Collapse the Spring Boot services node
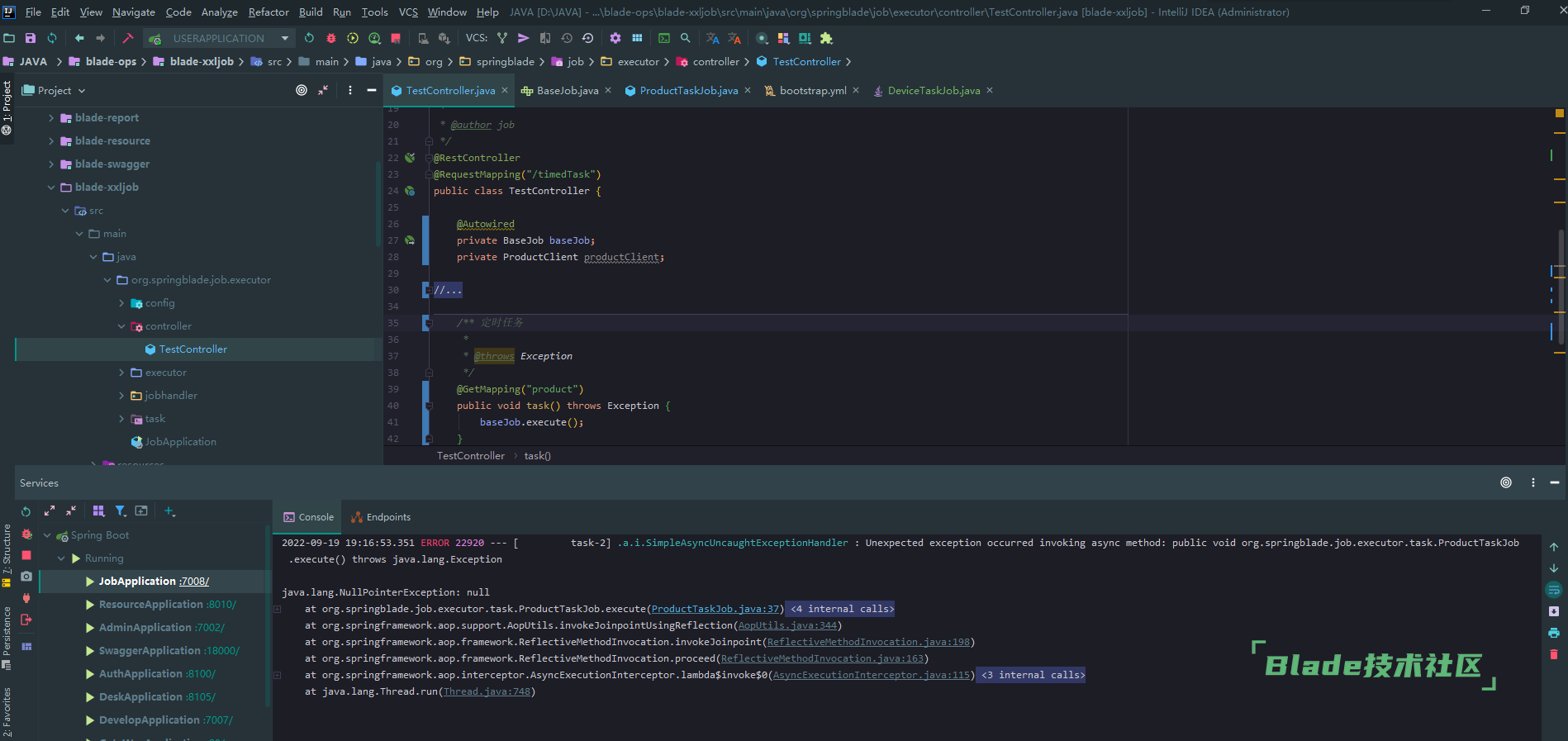This screenshot has width=1568, height=741. (x=47, y=535)
